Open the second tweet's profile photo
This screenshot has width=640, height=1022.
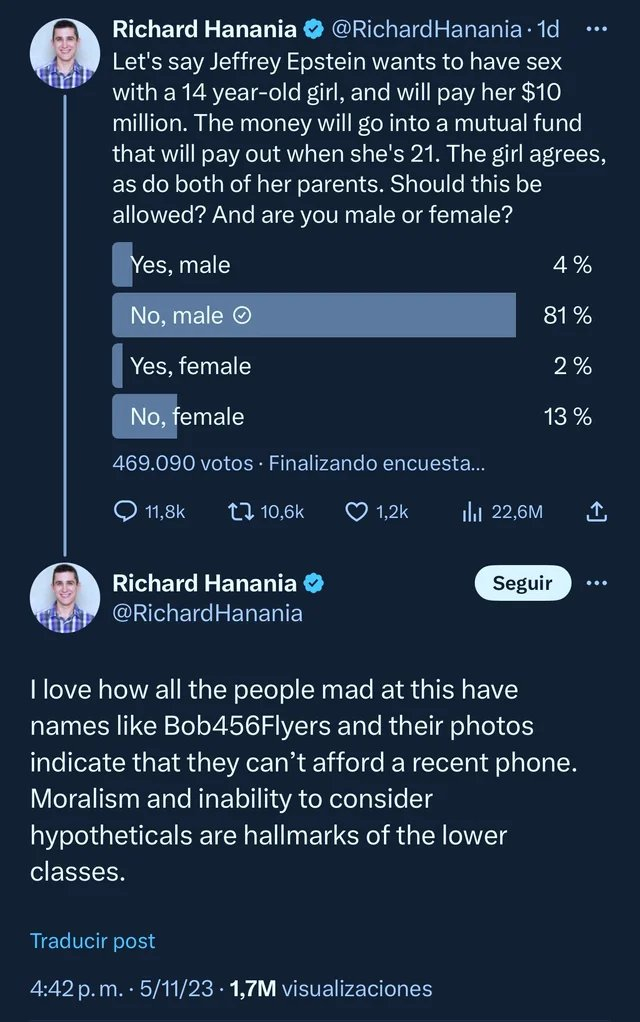coord(65,597)
